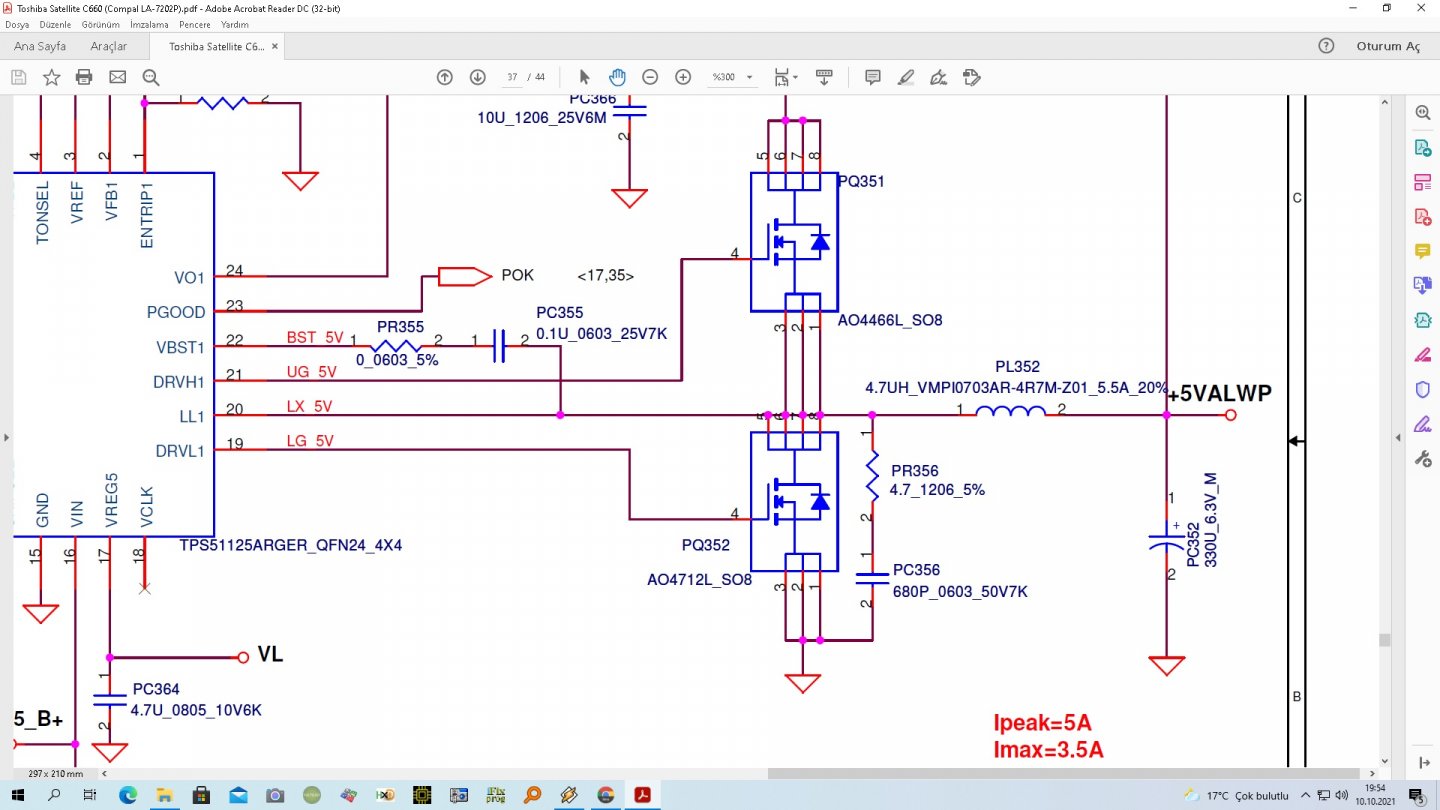Open Adobe Acrobat taskbar icon
The width and height of the screenshot is (1440, 810).
point(642,795)
